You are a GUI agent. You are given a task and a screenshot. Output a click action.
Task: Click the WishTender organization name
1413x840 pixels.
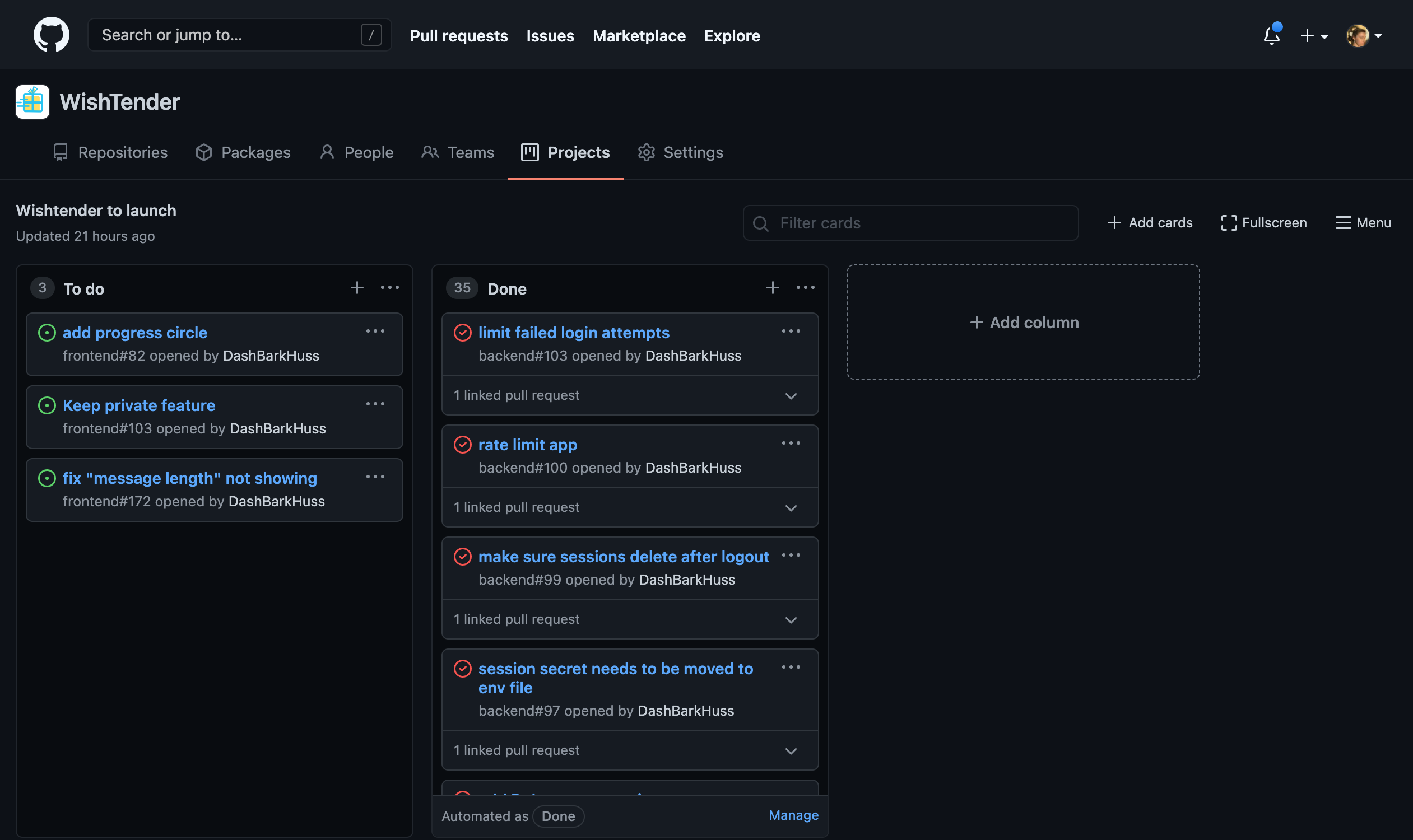120,102
